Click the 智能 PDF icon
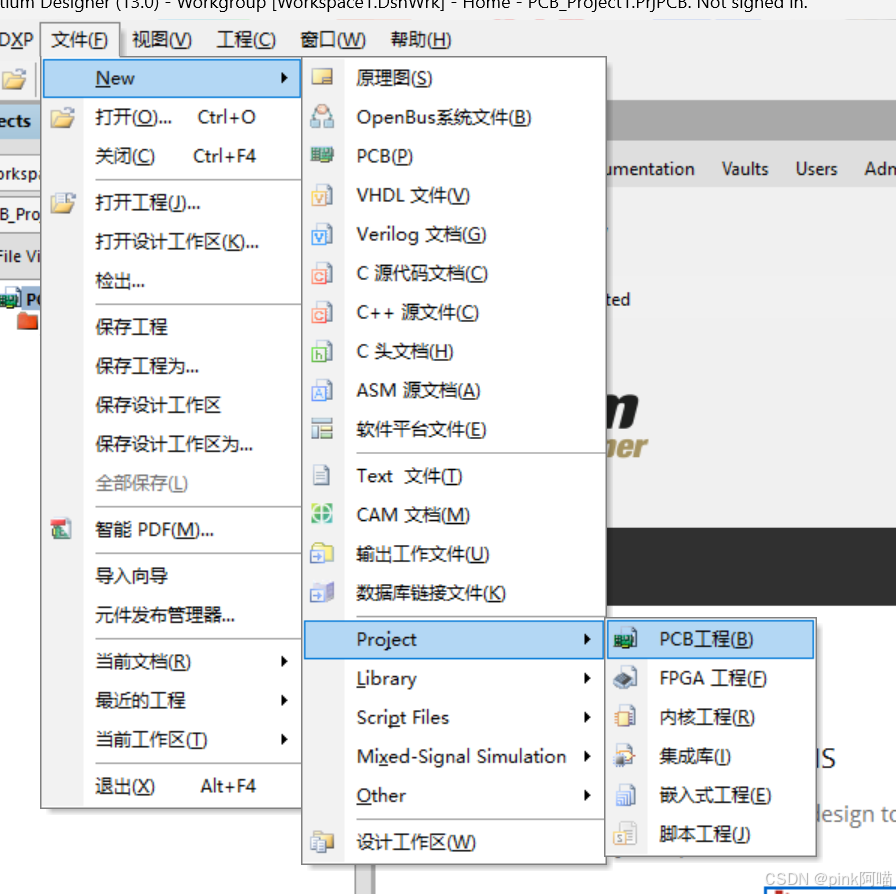This screenshot has height=894, width=896. [x=61, y=529]
